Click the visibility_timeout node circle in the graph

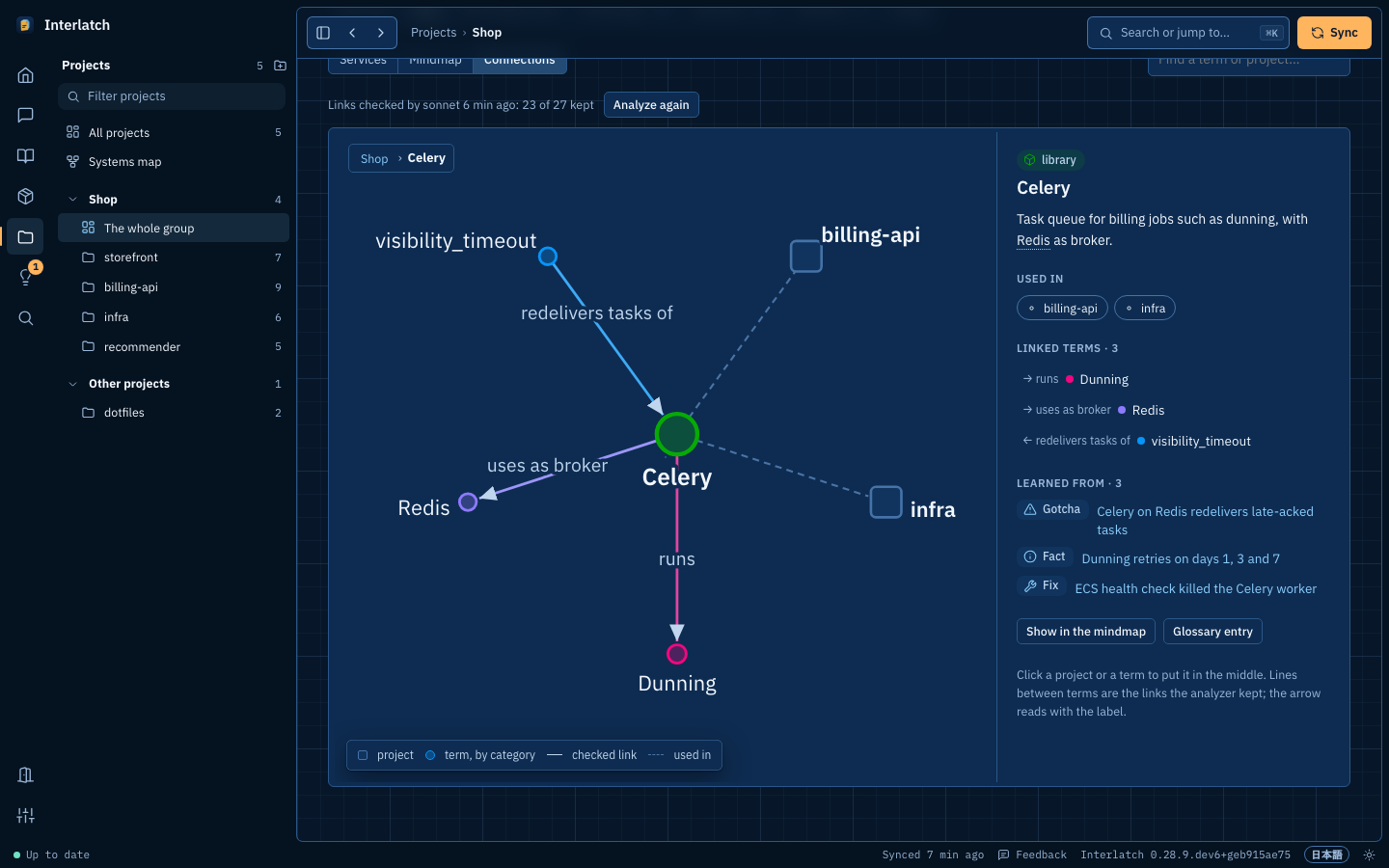click(x=548, y=257)
